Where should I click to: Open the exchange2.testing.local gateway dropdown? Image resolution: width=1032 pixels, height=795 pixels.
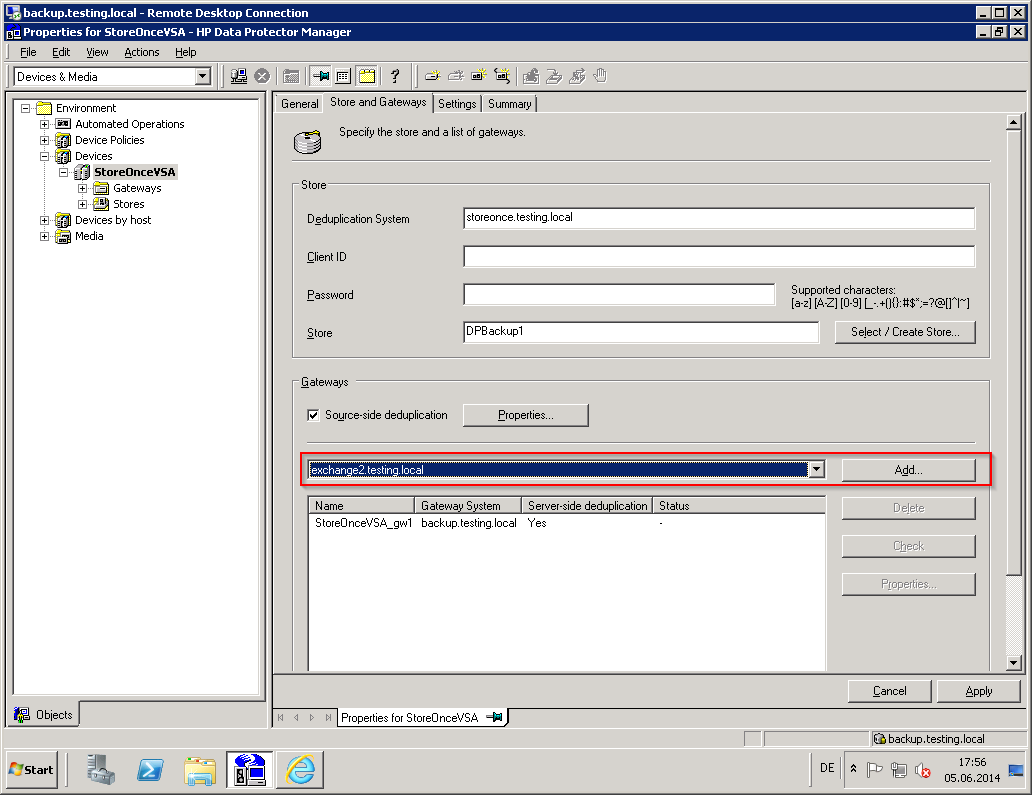click(x=816, y=469)
